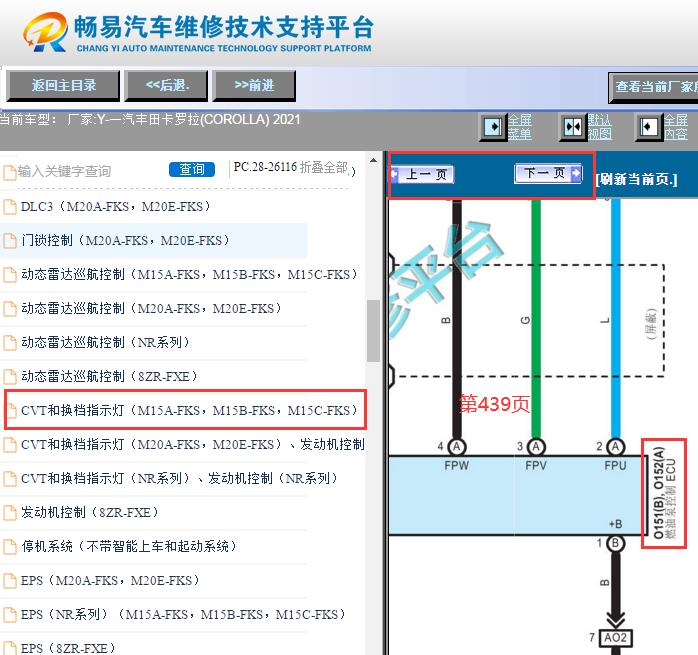Click document icon beside 动态雷达巡航控制 (NR系列)
This screenshot has width=698, height=655.
tap(10, 342)
